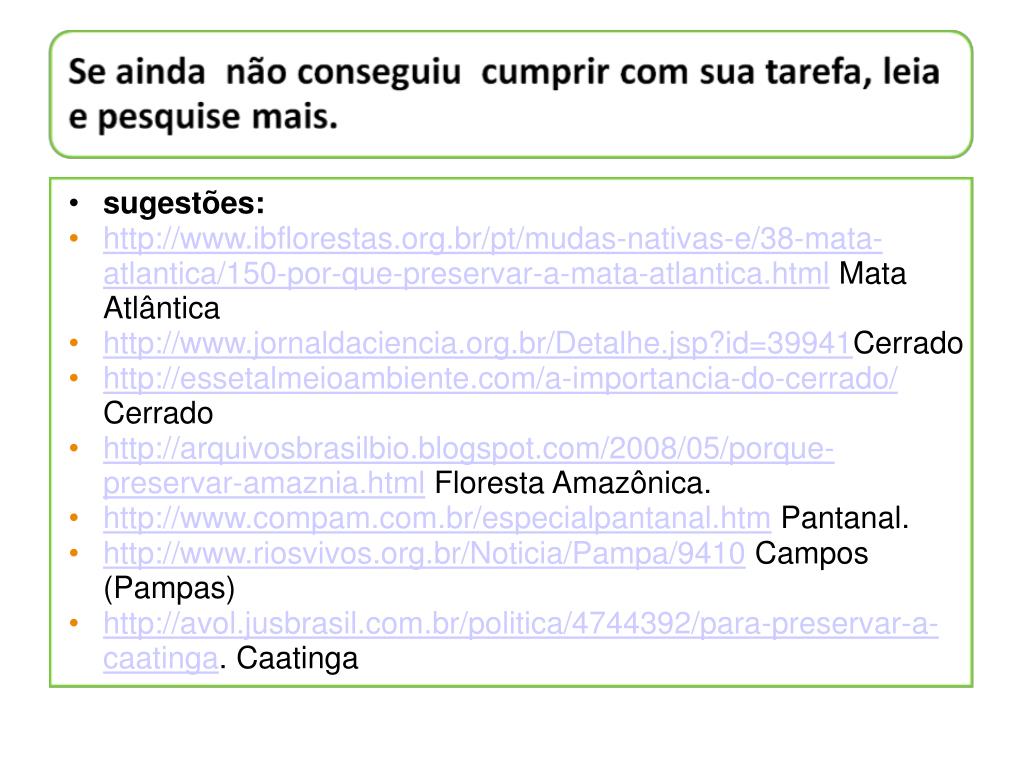This screenshot has height=767, width=1023.
Task: Click the title text 'Se ainda não conseguiu'
Action: (264, 71)
